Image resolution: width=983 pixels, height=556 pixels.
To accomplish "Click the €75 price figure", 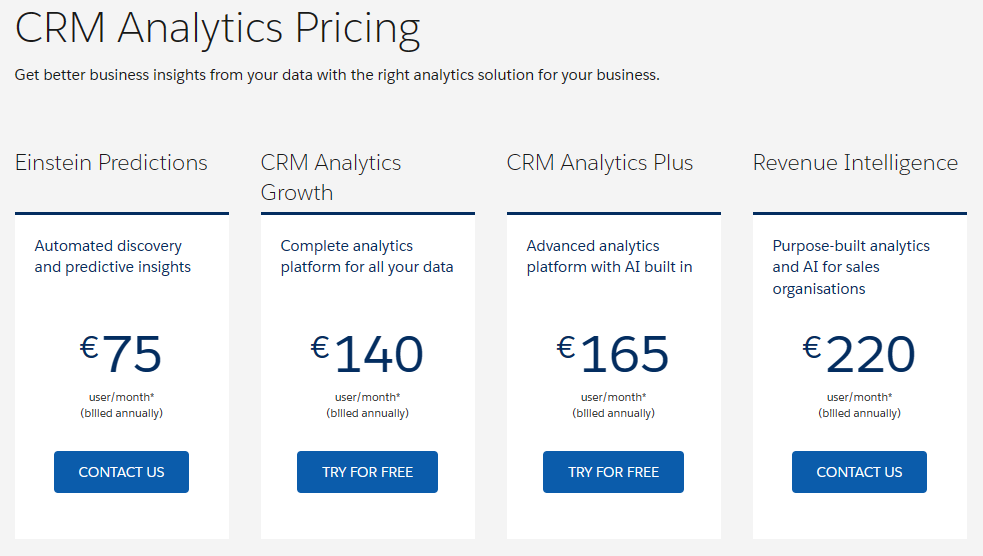I will coord(121,354).
